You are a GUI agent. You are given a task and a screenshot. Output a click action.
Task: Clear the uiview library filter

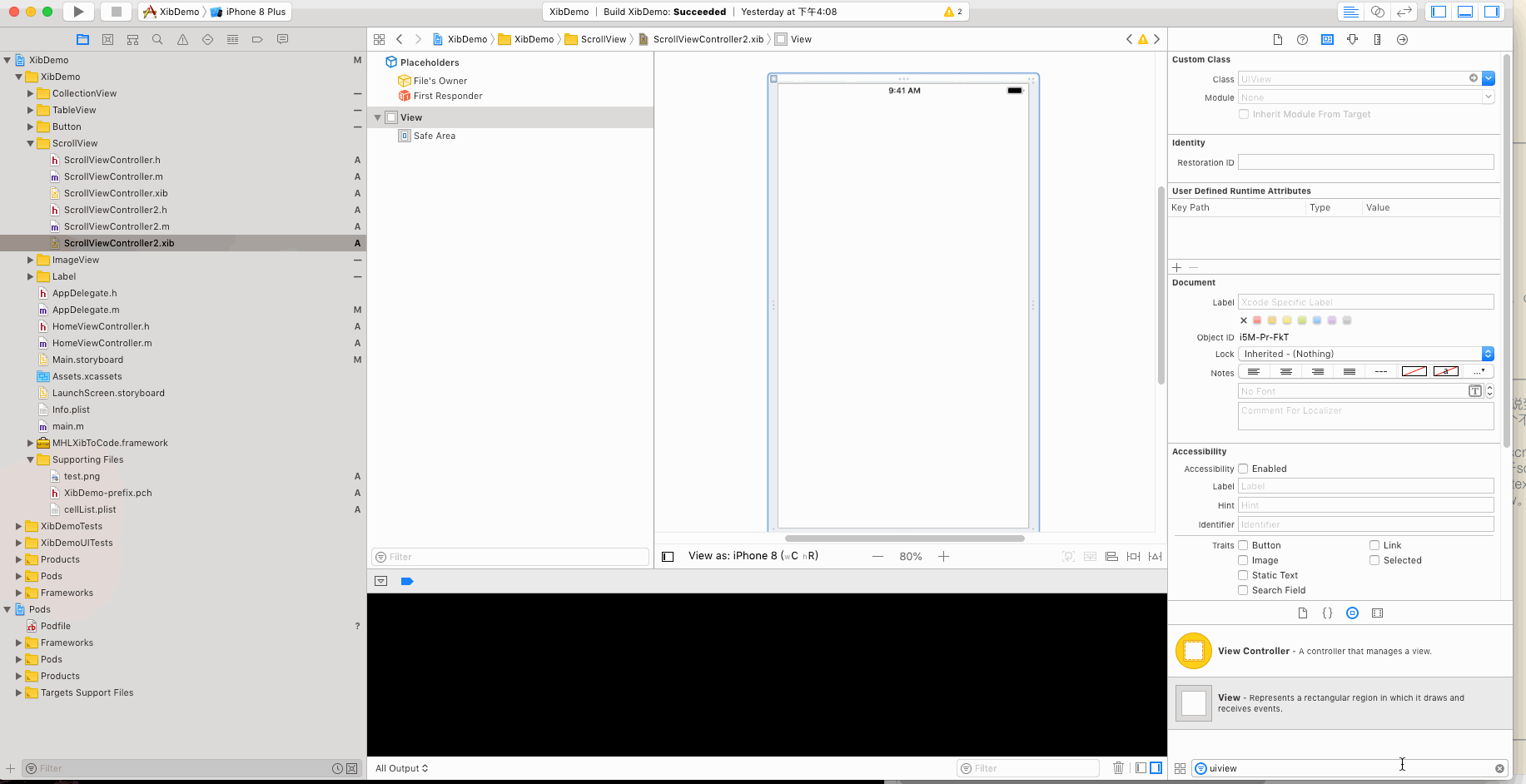click(1499, 768)
